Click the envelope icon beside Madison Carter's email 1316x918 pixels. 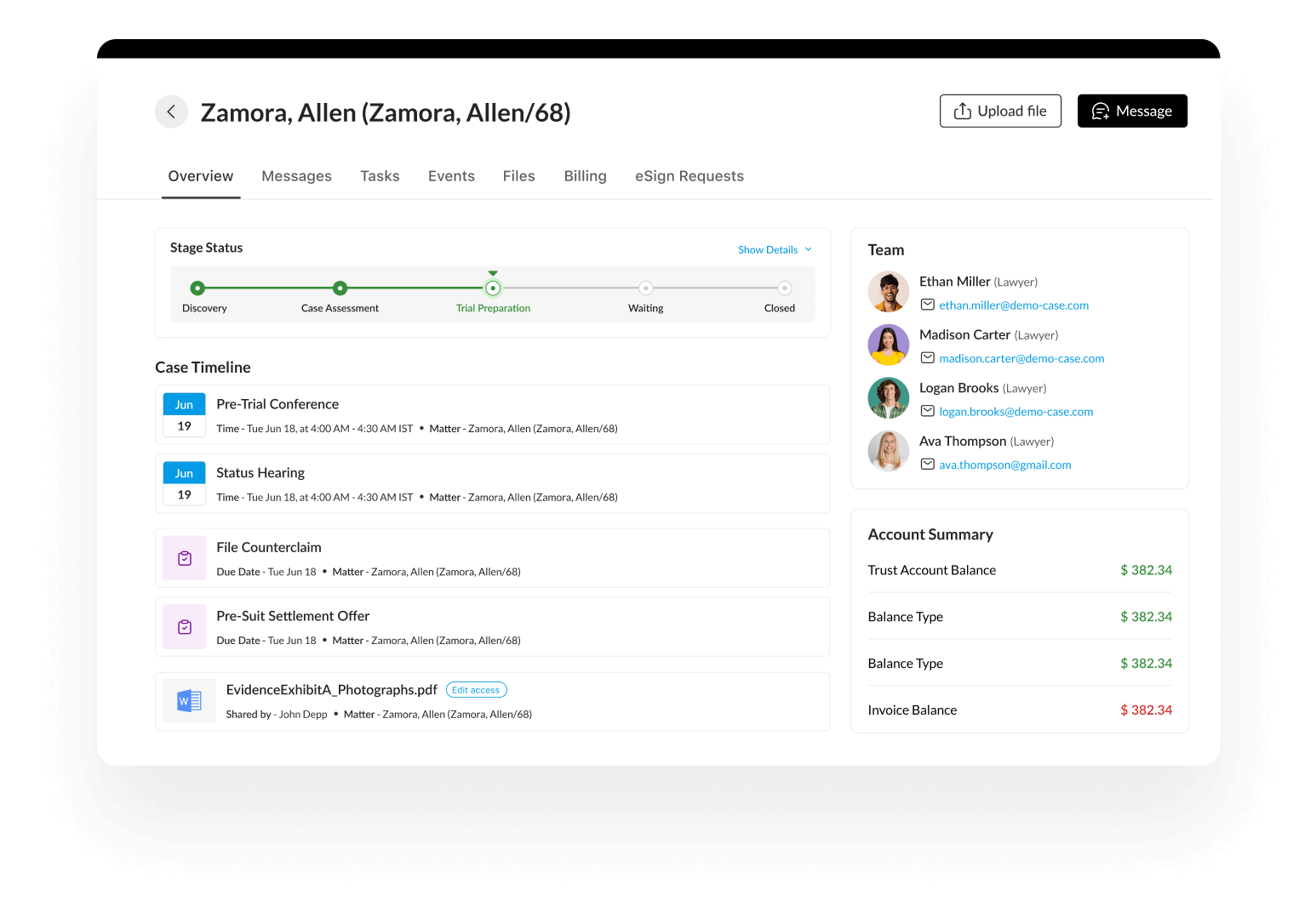[x=928, y=358]
